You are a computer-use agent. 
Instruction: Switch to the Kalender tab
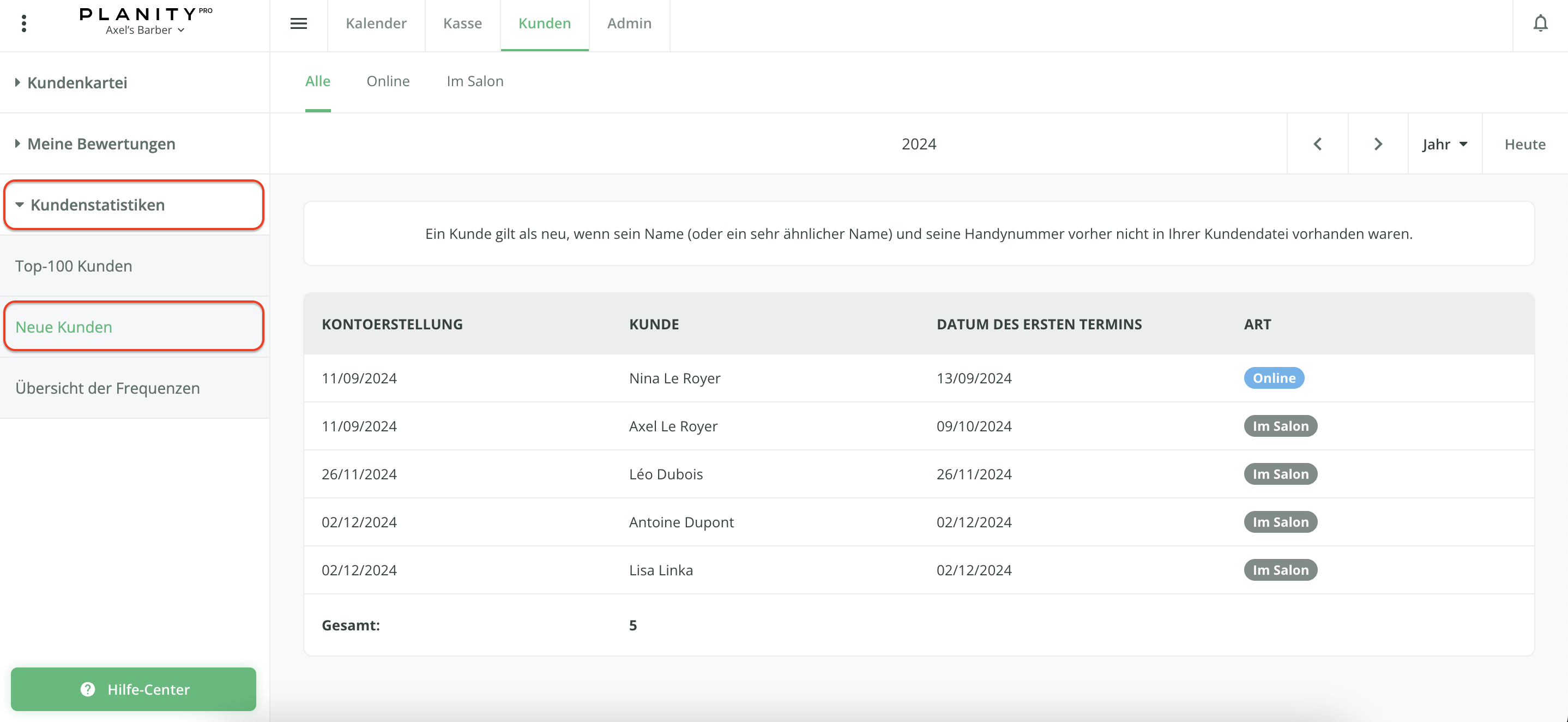(376, 24)
